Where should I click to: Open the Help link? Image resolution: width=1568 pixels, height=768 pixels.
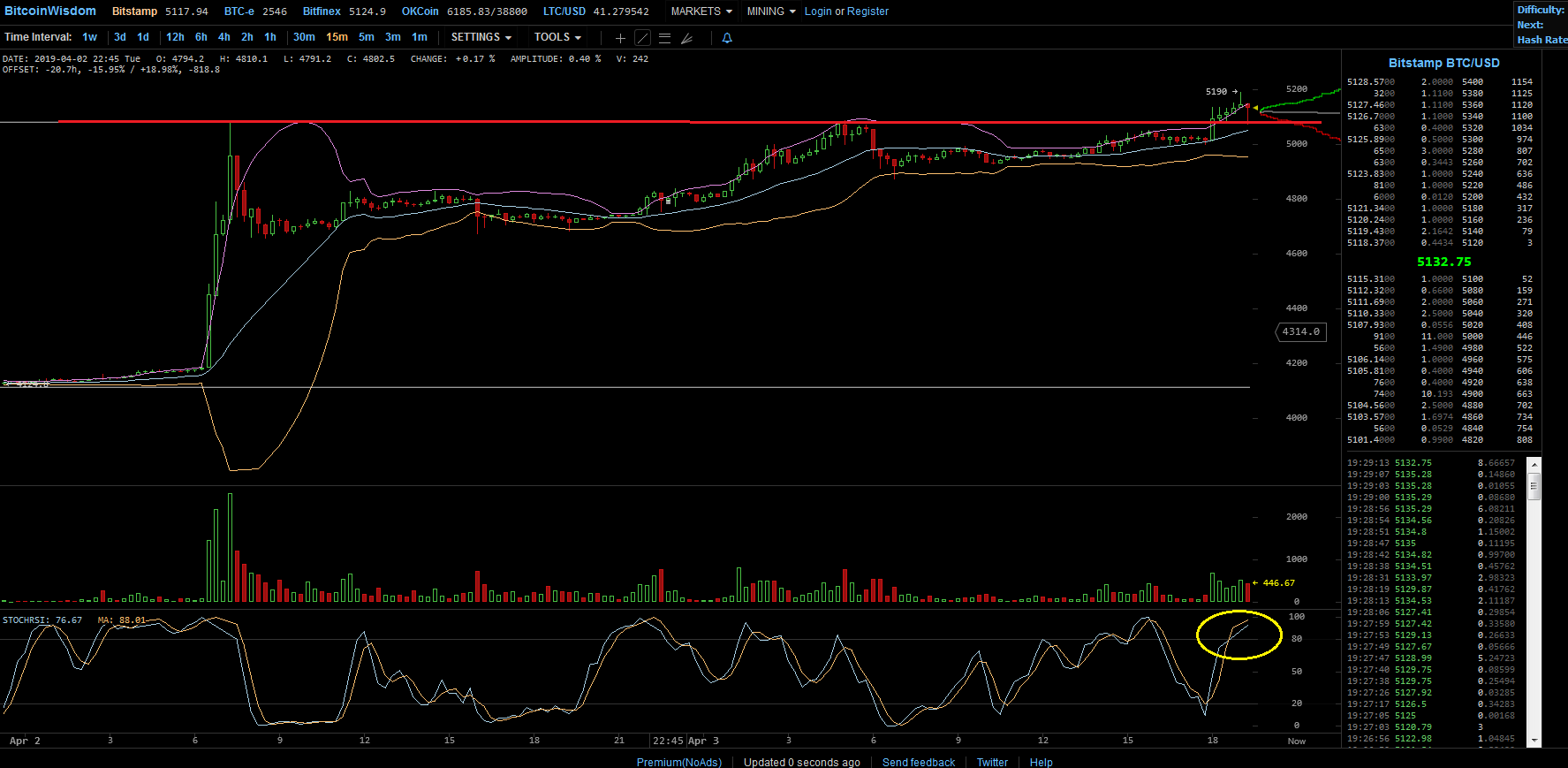[x=1041, y=762]
